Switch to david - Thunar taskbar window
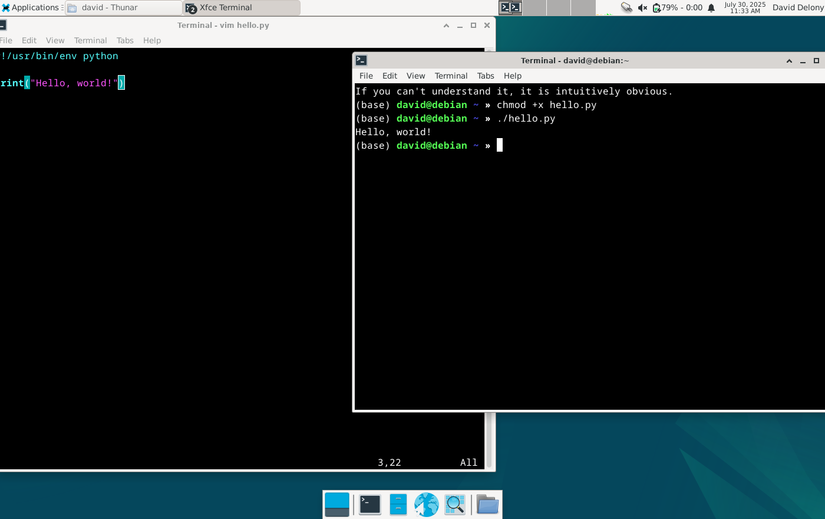 tap(120, 7)
